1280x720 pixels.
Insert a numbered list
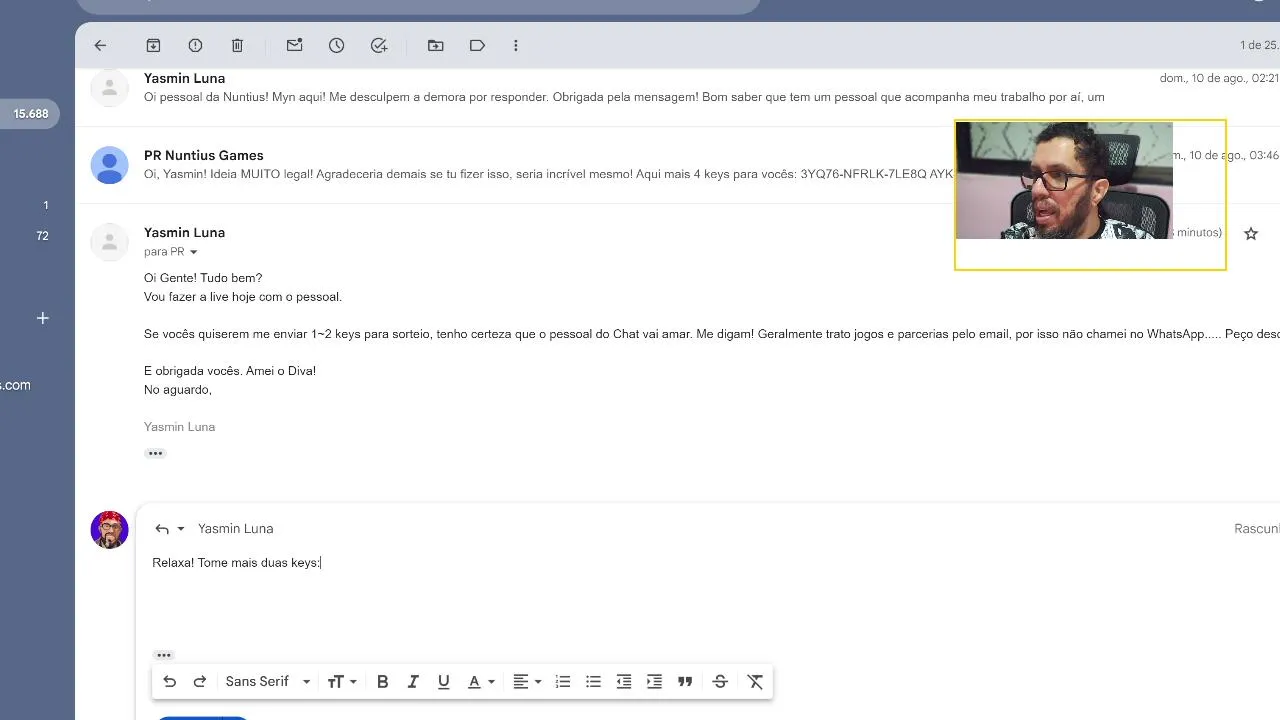(x=563, y=682)
